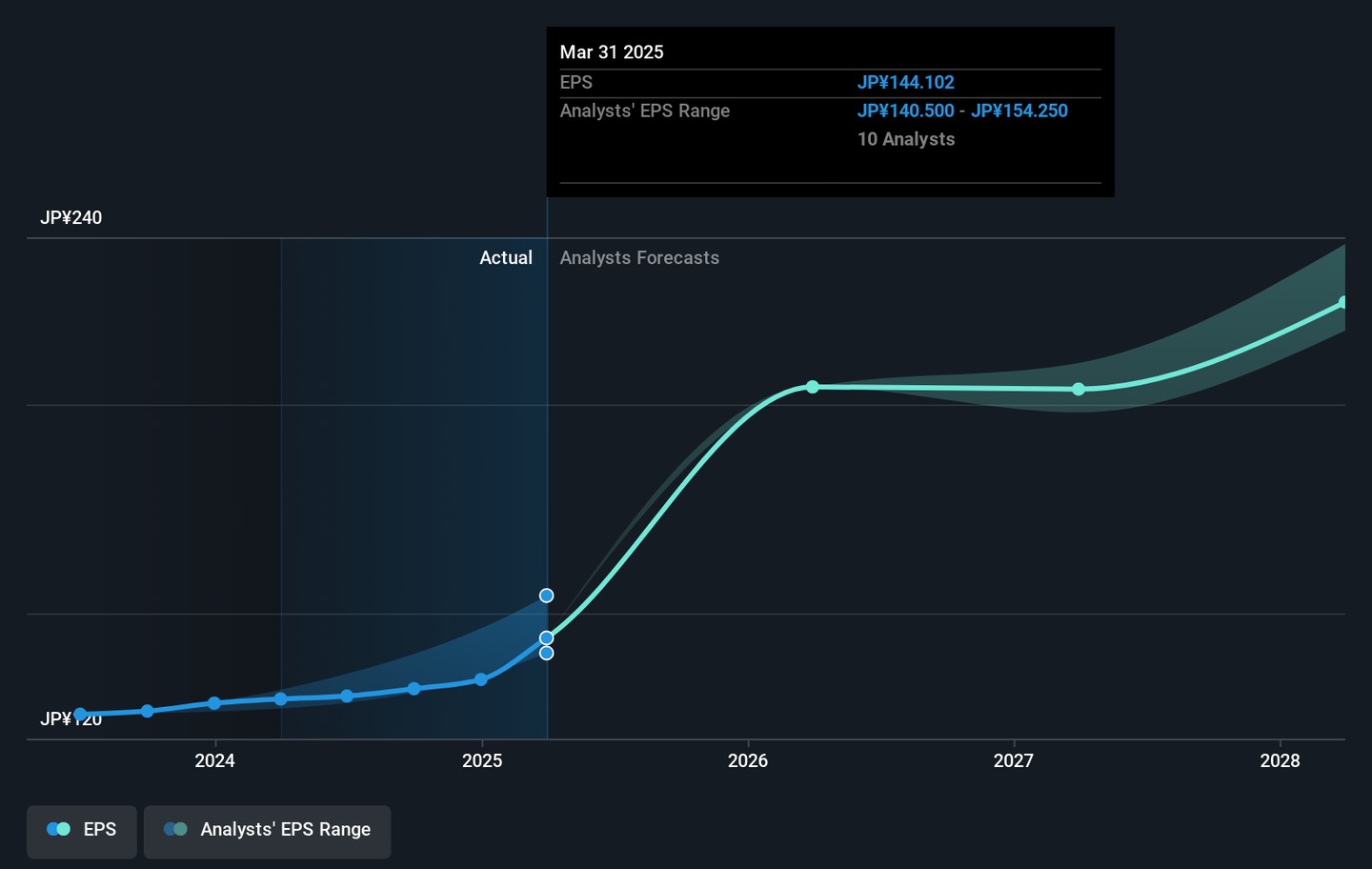Click the JP¥144.102 EPS value in tooltip
1372x869 pixels.
click(905, 83)
